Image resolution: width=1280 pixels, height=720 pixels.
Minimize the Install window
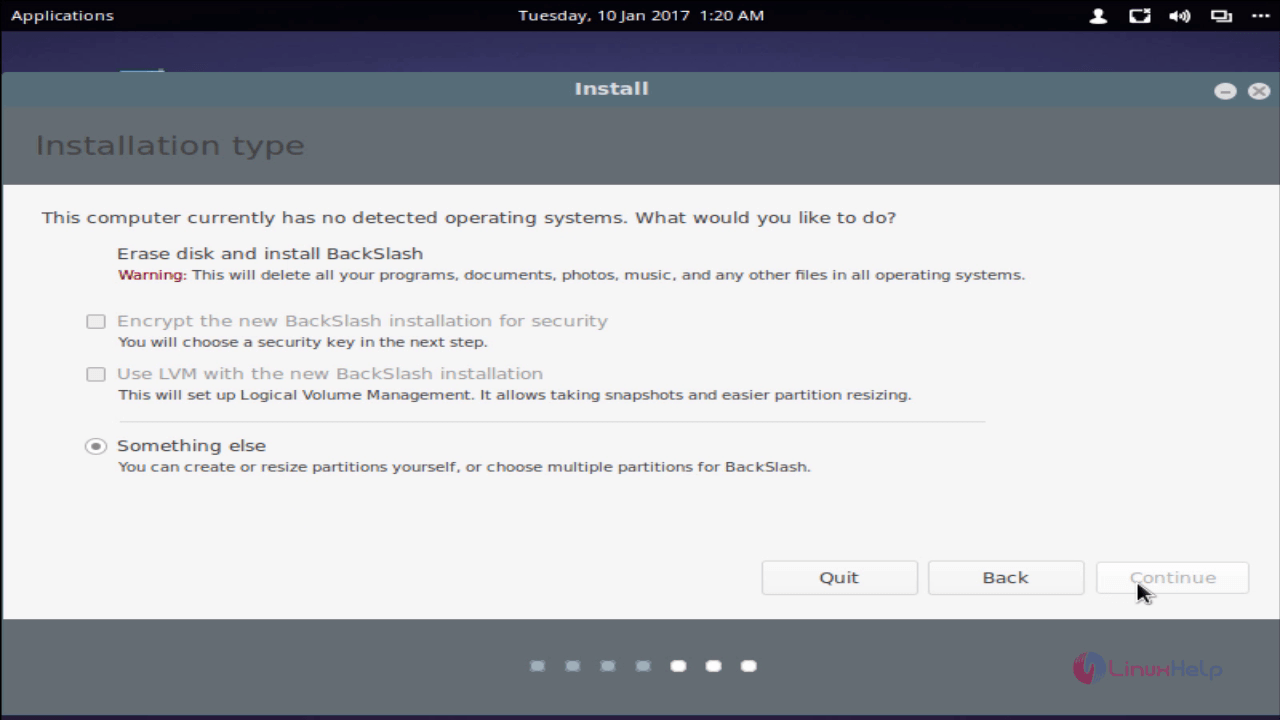(1225, 91)
